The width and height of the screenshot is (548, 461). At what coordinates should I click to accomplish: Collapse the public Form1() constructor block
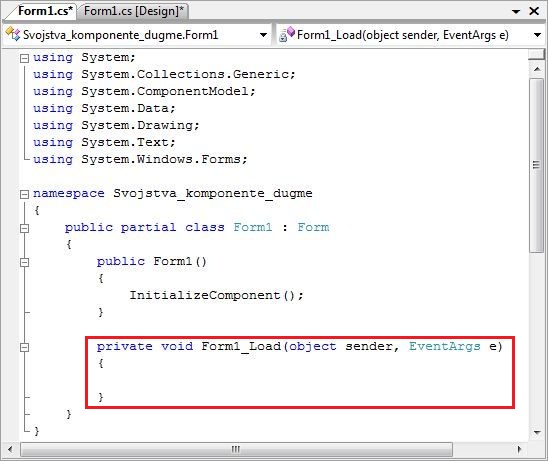coord(24,262)
